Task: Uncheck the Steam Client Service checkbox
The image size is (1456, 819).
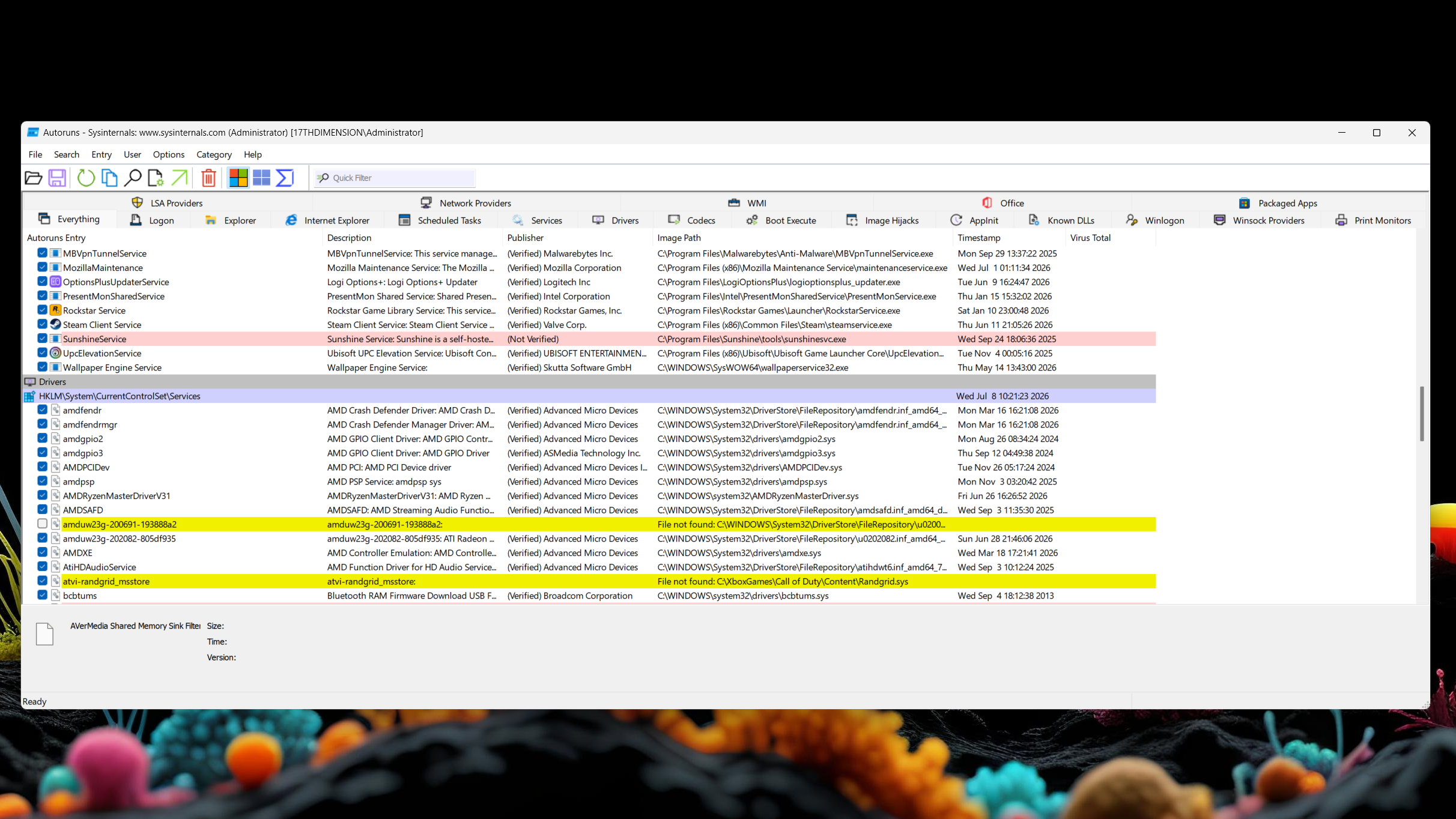Action: pyautogui.click(x=42, y=324)
